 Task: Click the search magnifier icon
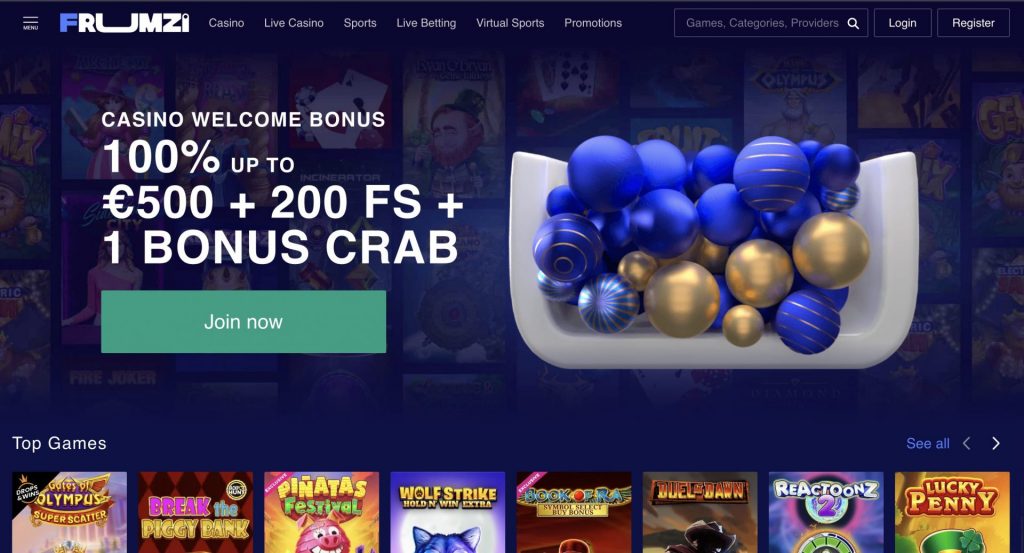853,24
